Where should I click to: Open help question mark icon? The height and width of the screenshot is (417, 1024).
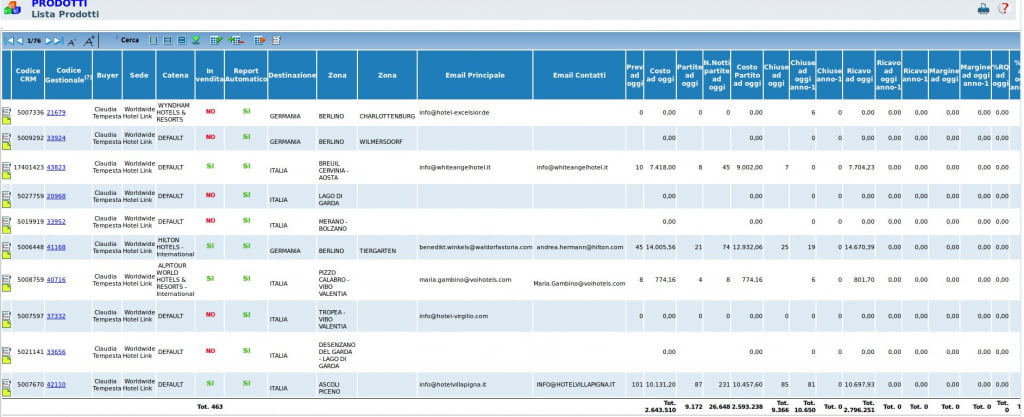[x=1004, y=8]
